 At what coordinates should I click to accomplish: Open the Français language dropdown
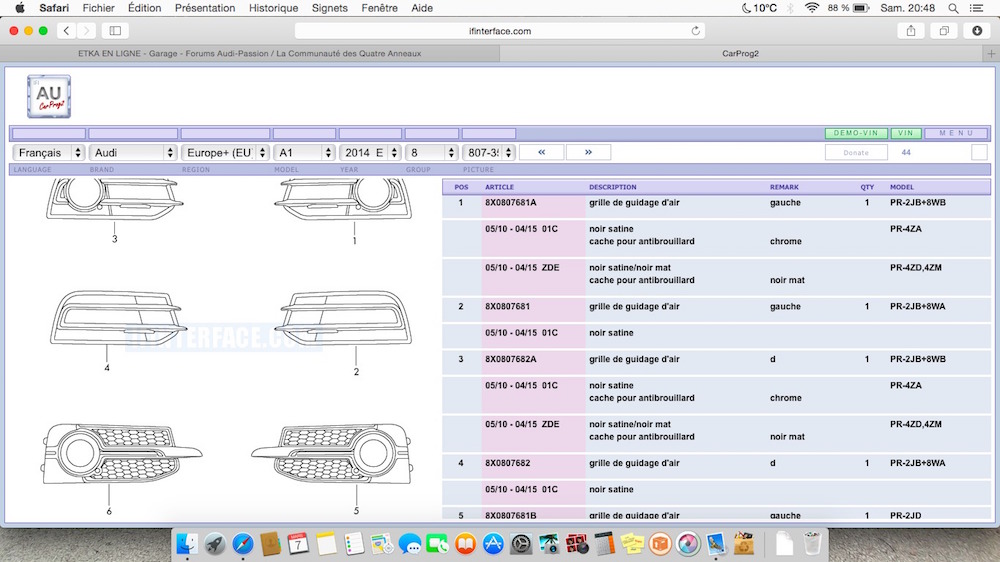tap(49, 153)
